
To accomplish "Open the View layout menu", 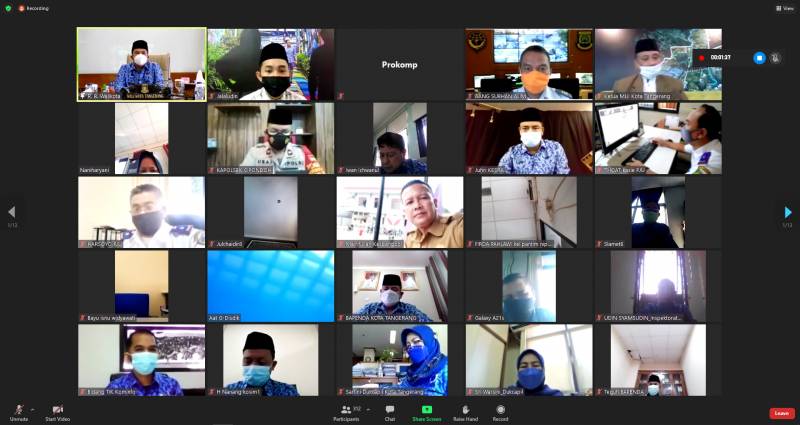I will 784,8.
